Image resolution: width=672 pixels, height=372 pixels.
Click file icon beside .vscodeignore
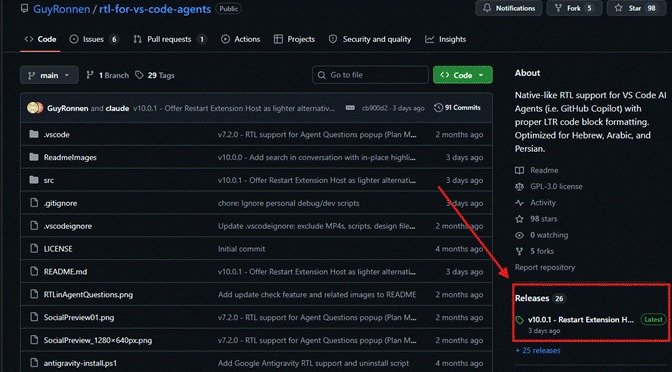(x=34, y=226)
